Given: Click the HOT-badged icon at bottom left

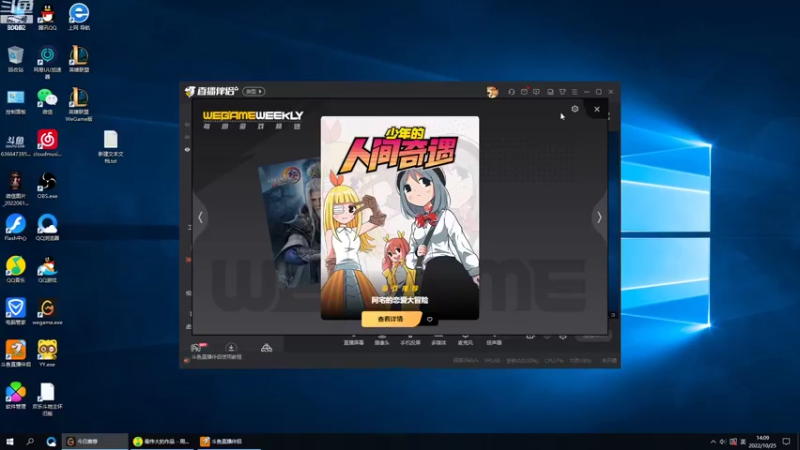Looking at the screenshot, I should tap(198, 347).
